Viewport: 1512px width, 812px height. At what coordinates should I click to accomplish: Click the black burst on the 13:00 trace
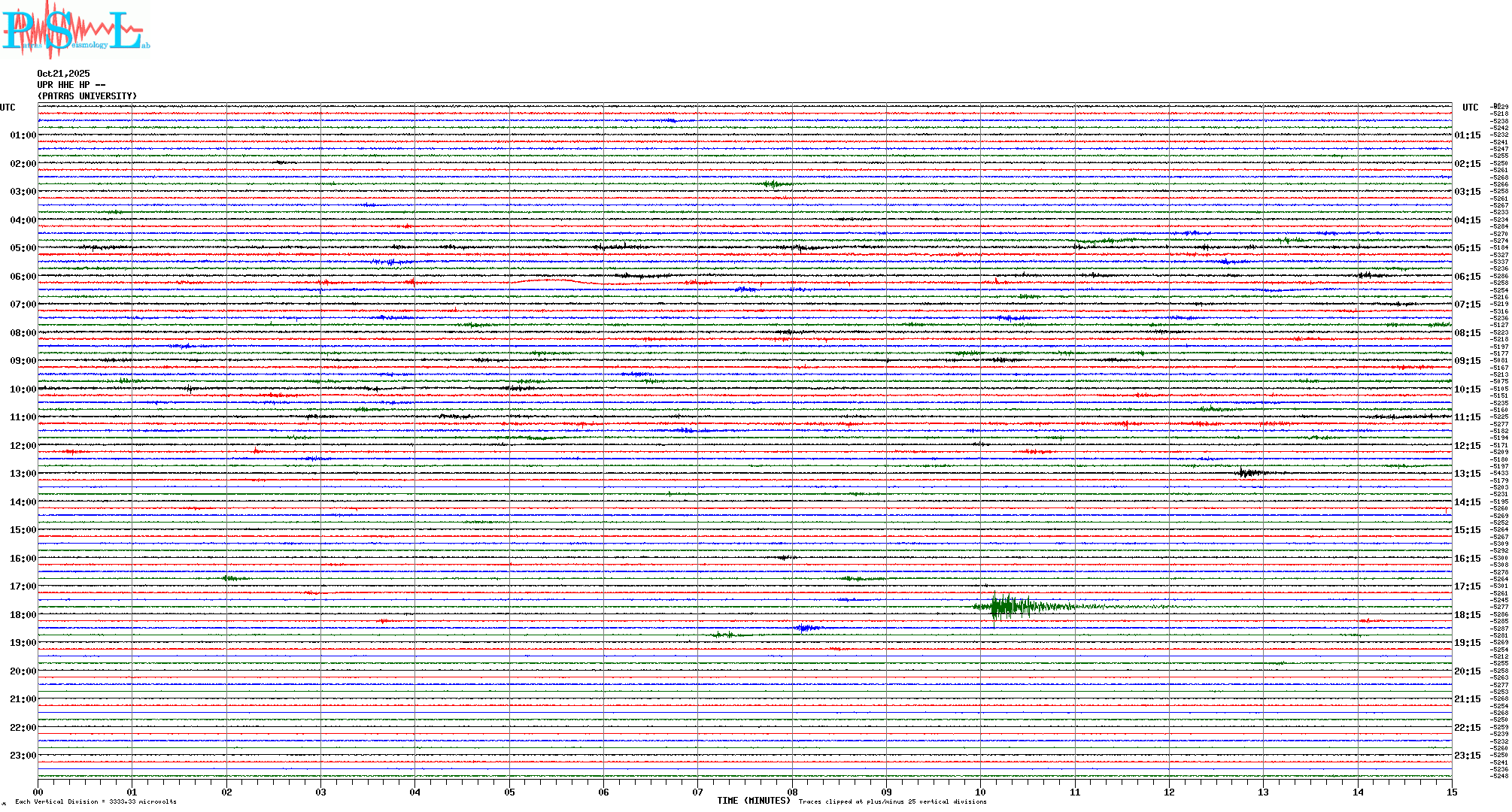[x=1250, y=473]
